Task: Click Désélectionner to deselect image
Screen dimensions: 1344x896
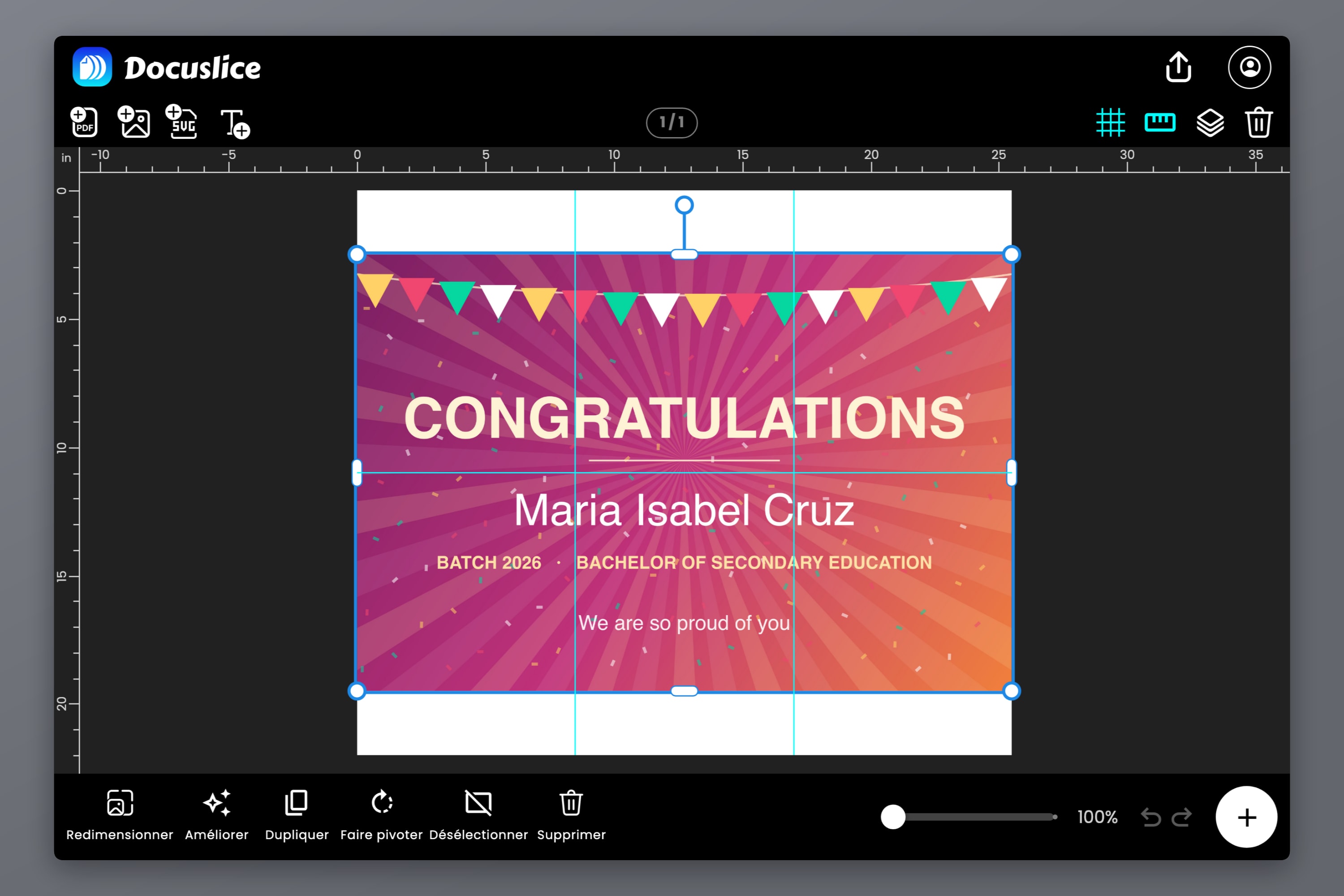Action: (x=478, y=815)
